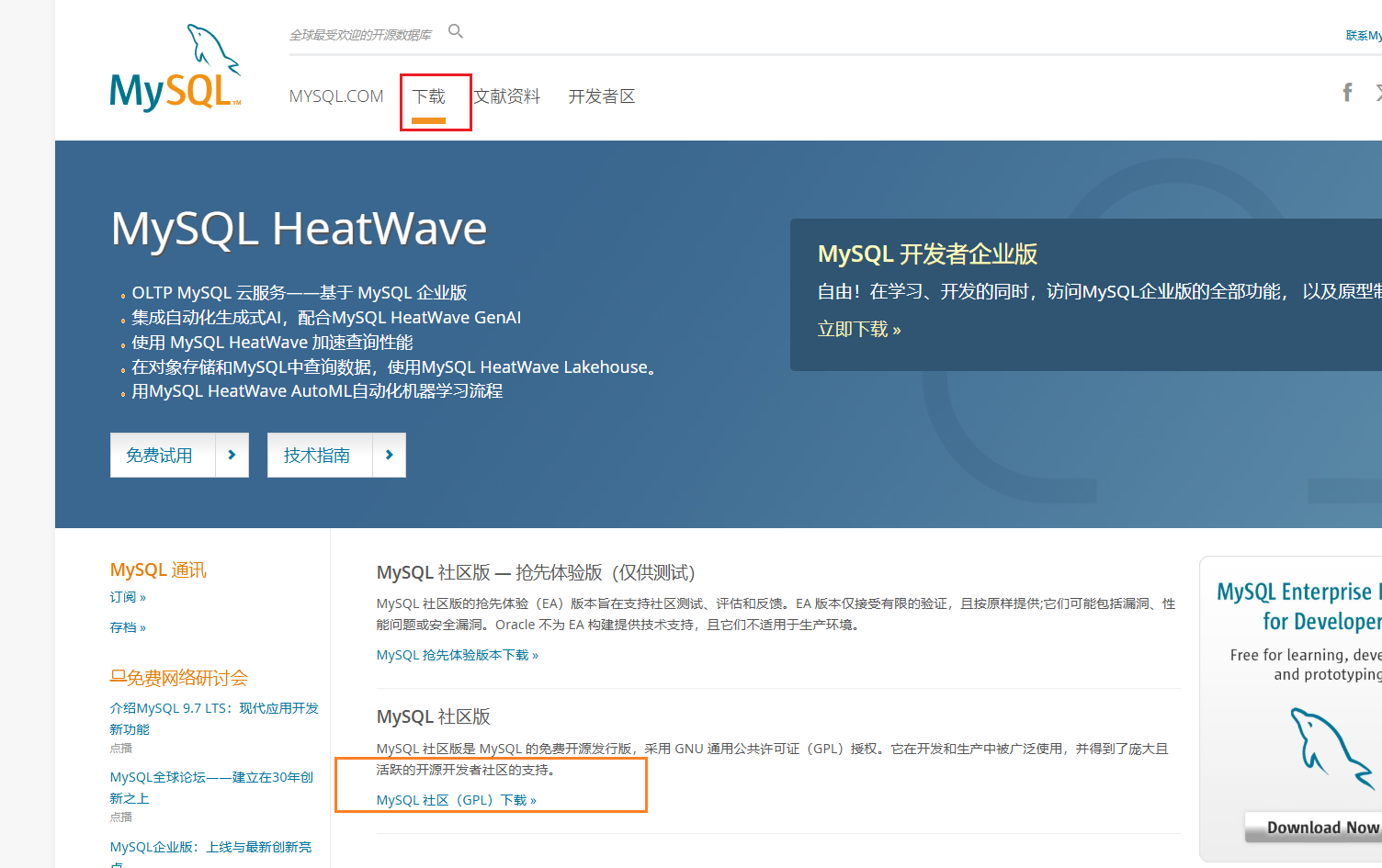
Task: Open the 开发者区 tab
Action: tap(602, 96)
